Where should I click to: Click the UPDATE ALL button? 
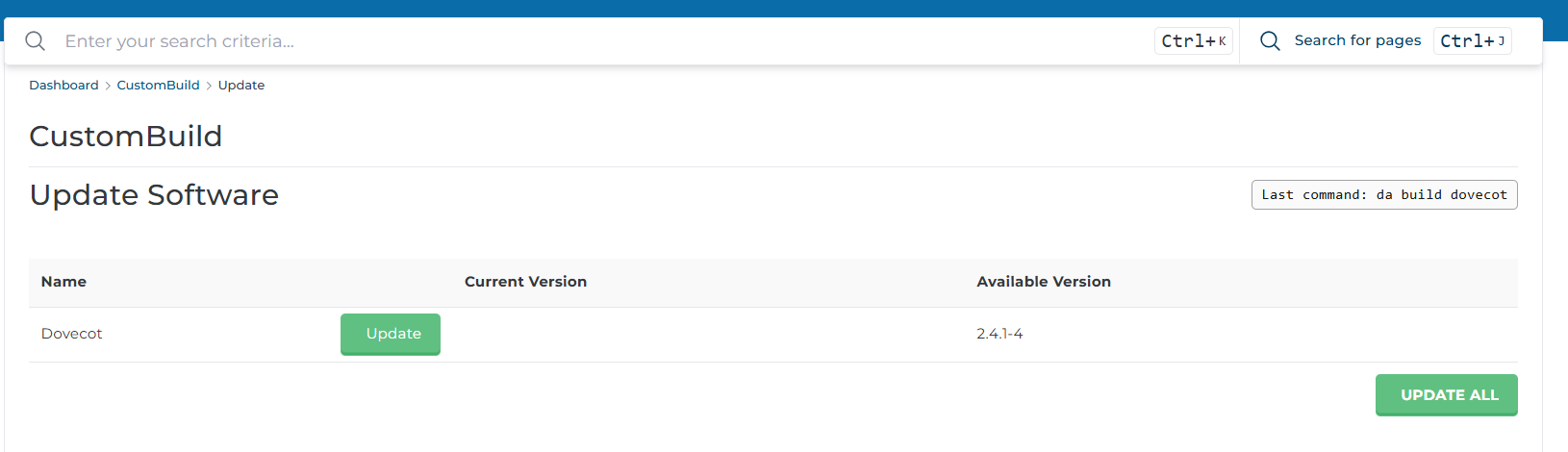click(x=1447, y=395)
